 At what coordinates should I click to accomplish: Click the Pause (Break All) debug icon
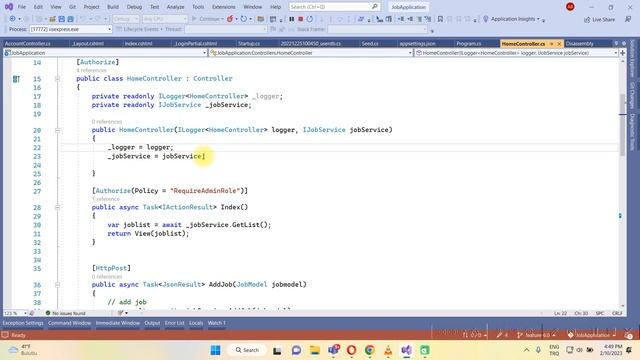[291, 19]
